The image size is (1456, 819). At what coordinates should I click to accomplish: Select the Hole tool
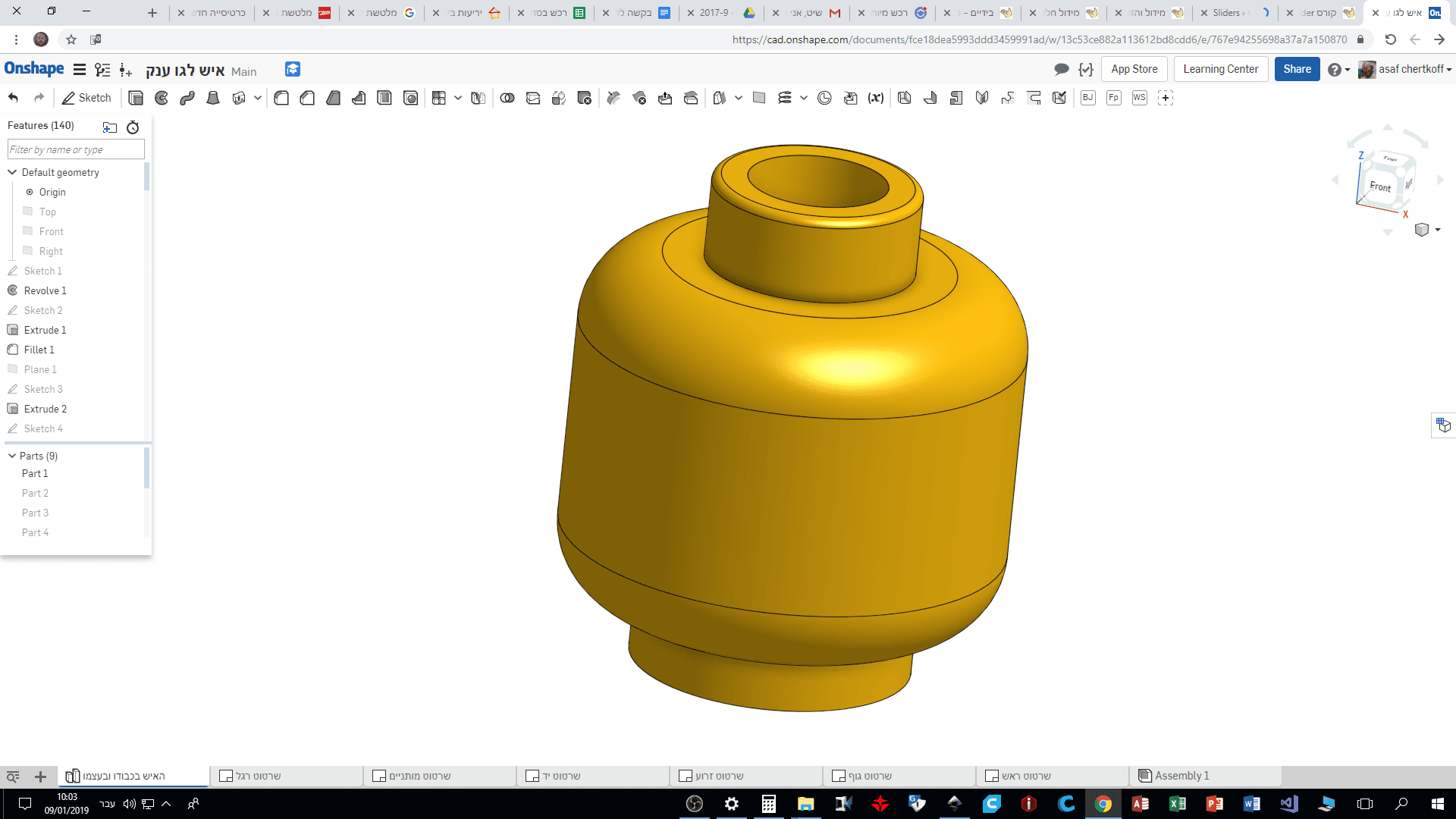[x=410, y=98]
